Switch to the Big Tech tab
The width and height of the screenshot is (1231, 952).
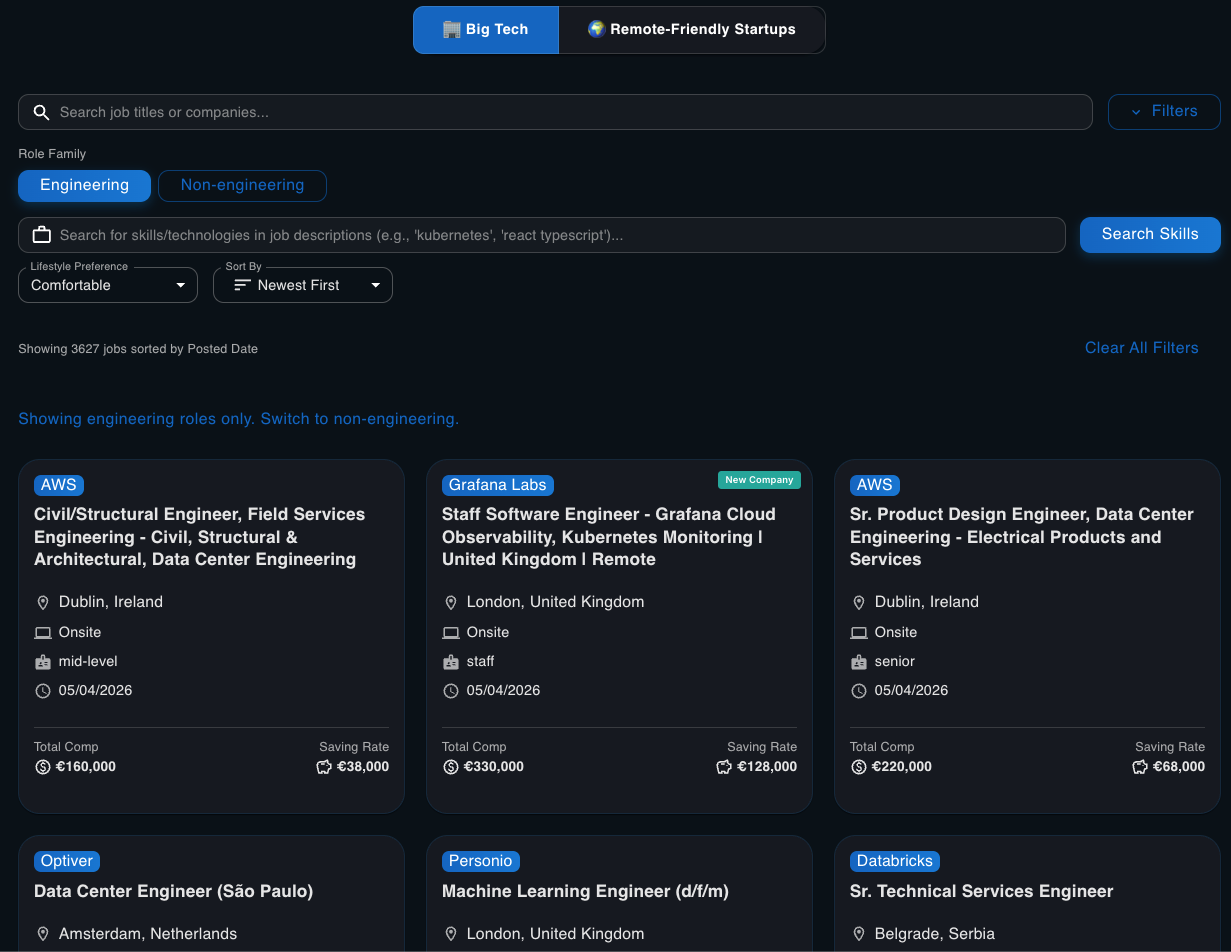pos(486,30)
